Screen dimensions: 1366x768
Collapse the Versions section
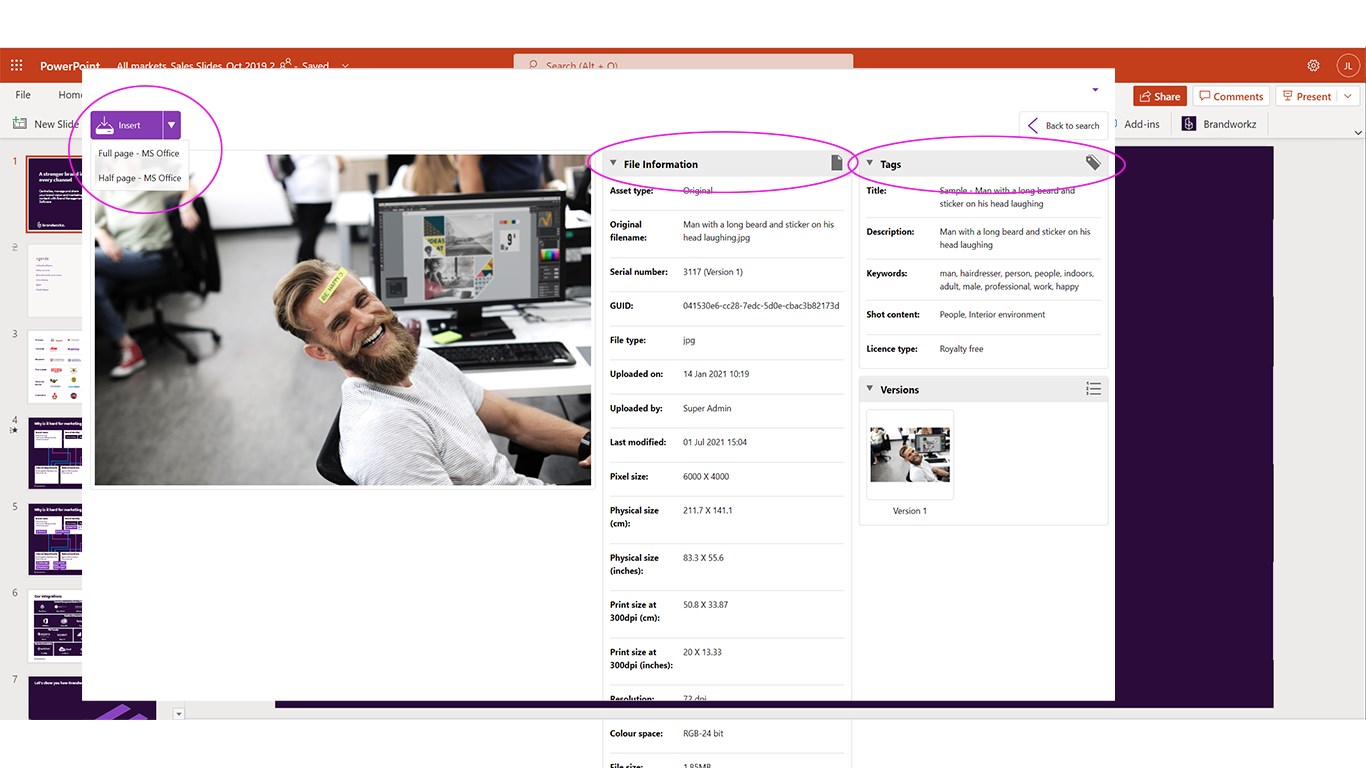point(870,389)
